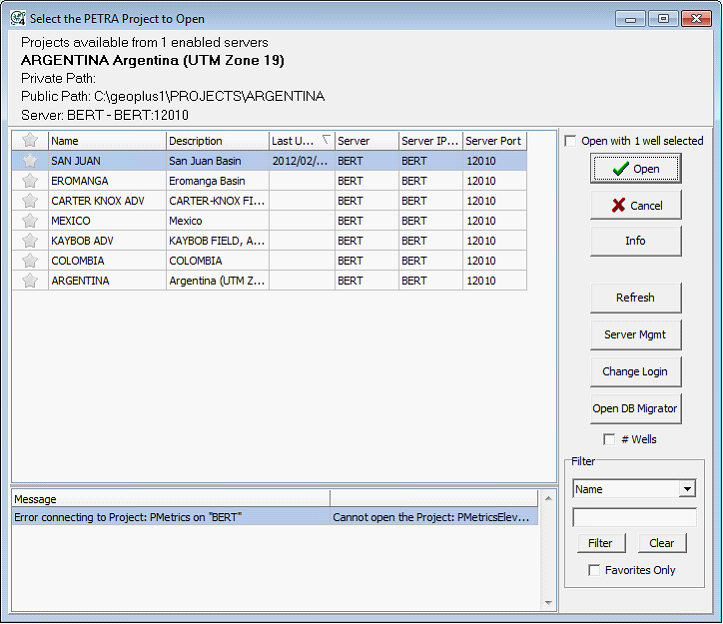Click favorite star next to KAYBOB ADV

click(30, 241)
